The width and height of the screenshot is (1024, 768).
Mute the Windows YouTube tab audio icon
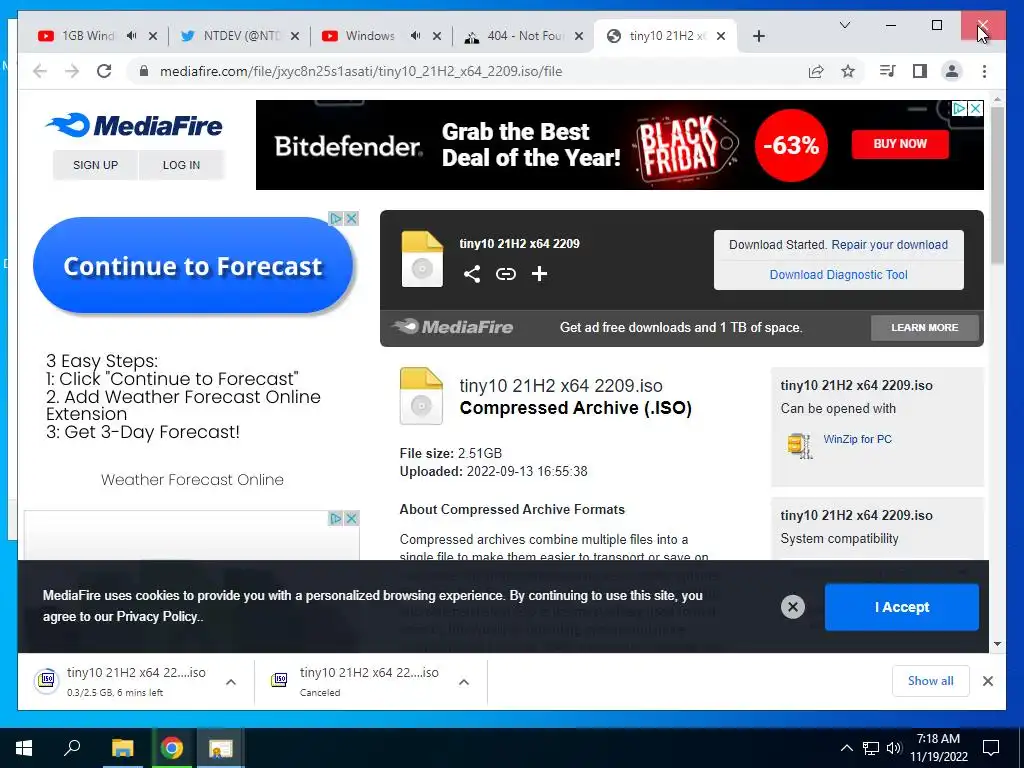(415, 35)
